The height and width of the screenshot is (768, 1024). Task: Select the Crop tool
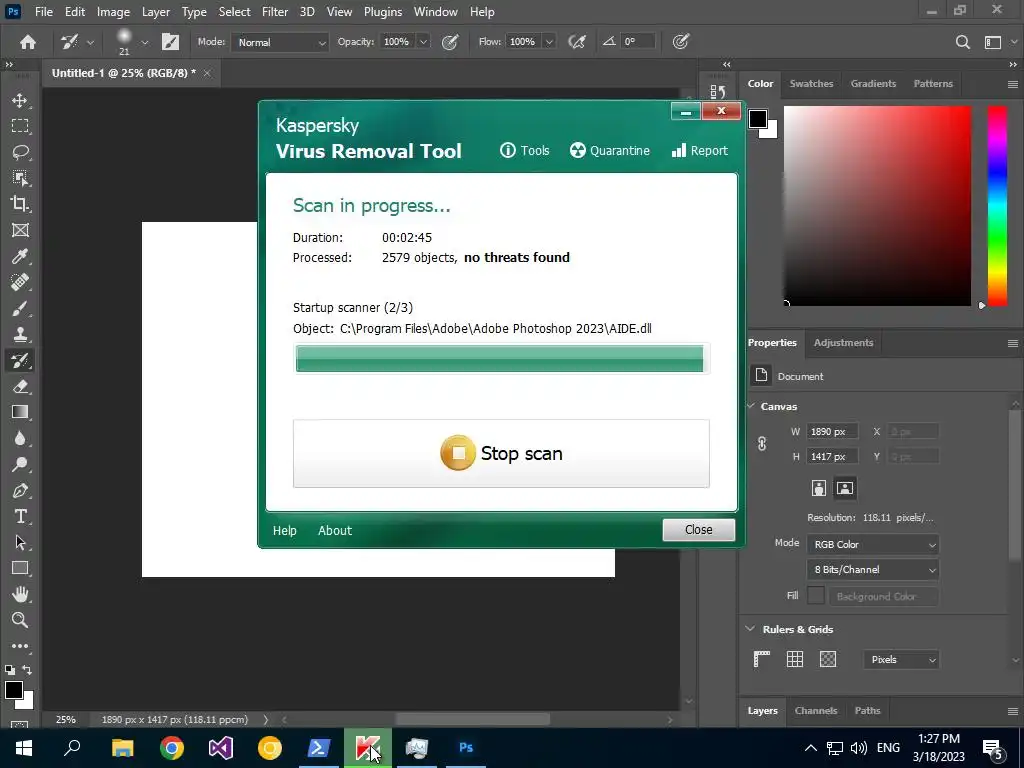pyautogui.click(x=20, y=204)
